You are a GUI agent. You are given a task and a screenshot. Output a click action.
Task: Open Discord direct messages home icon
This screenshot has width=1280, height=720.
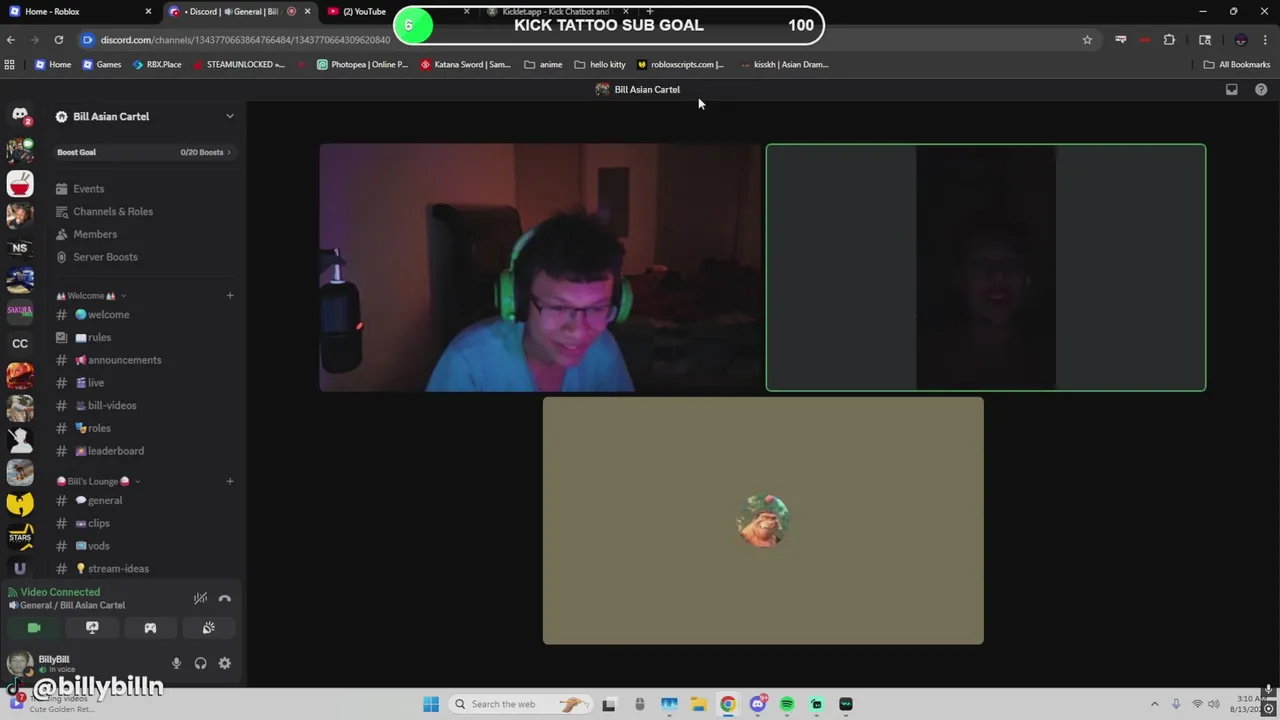click(x=20, y=116)
